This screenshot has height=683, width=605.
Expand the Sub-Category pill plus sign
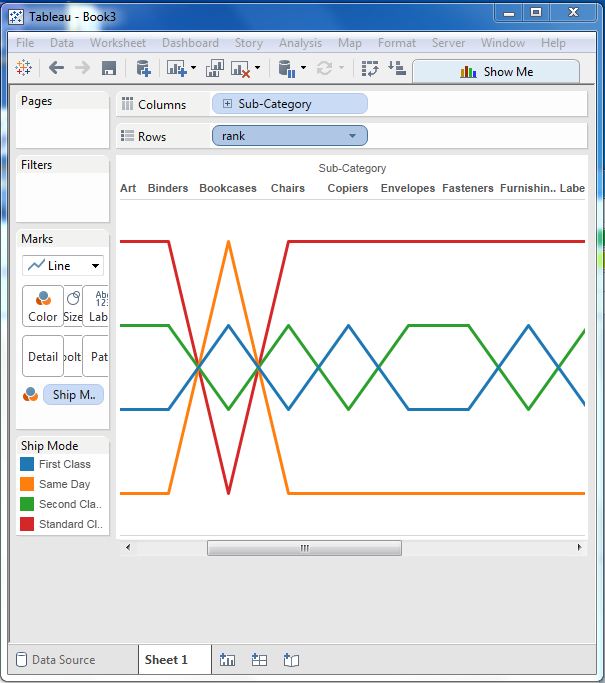click(x=227, y=104)
